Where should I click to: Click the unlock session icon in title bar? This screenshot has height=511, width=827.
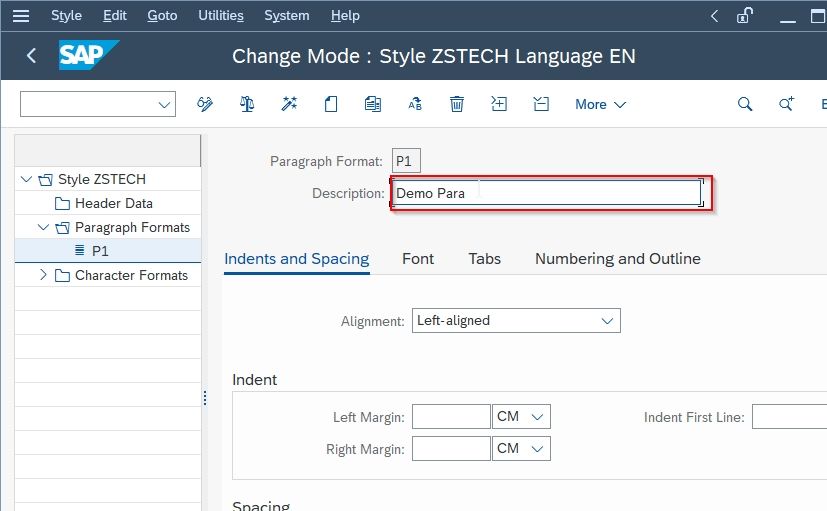(x=745, y=16)
